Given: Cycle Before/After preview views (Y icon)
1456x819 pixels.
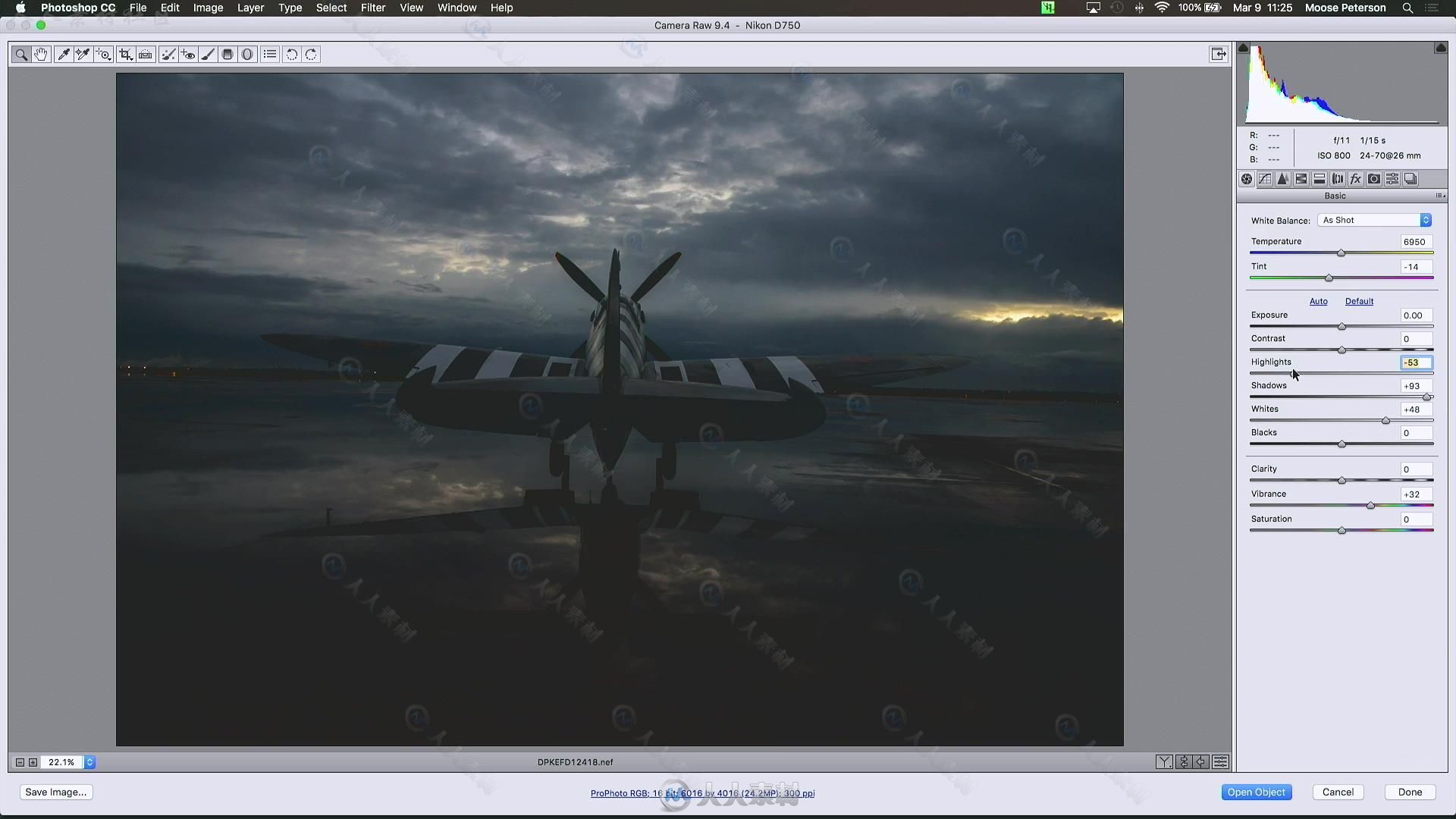Looking at the screenshot, I should 1164,762.
